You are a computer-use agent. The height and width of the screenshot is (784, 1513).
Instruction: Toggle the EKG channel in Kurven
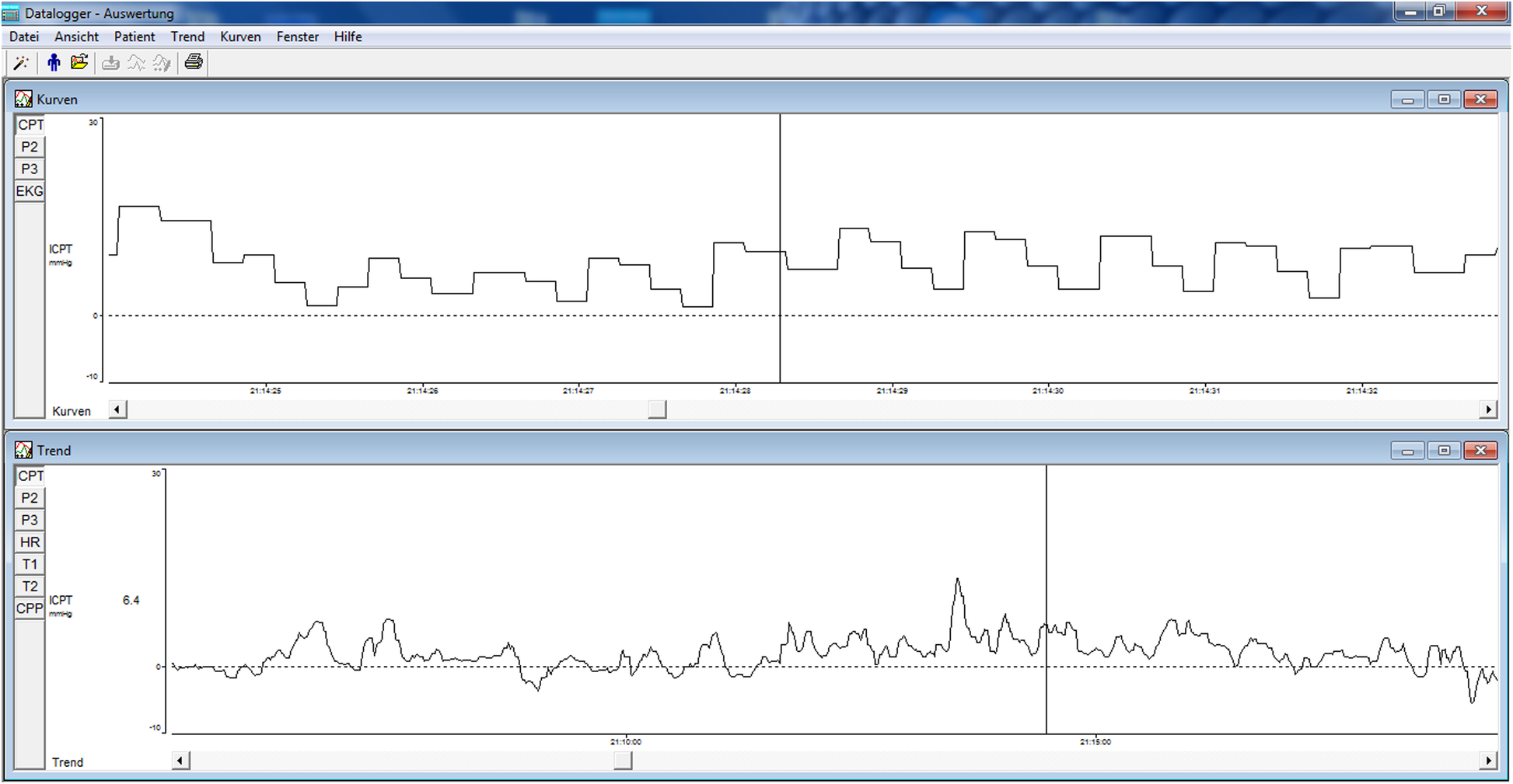click(x=30, y=191)
